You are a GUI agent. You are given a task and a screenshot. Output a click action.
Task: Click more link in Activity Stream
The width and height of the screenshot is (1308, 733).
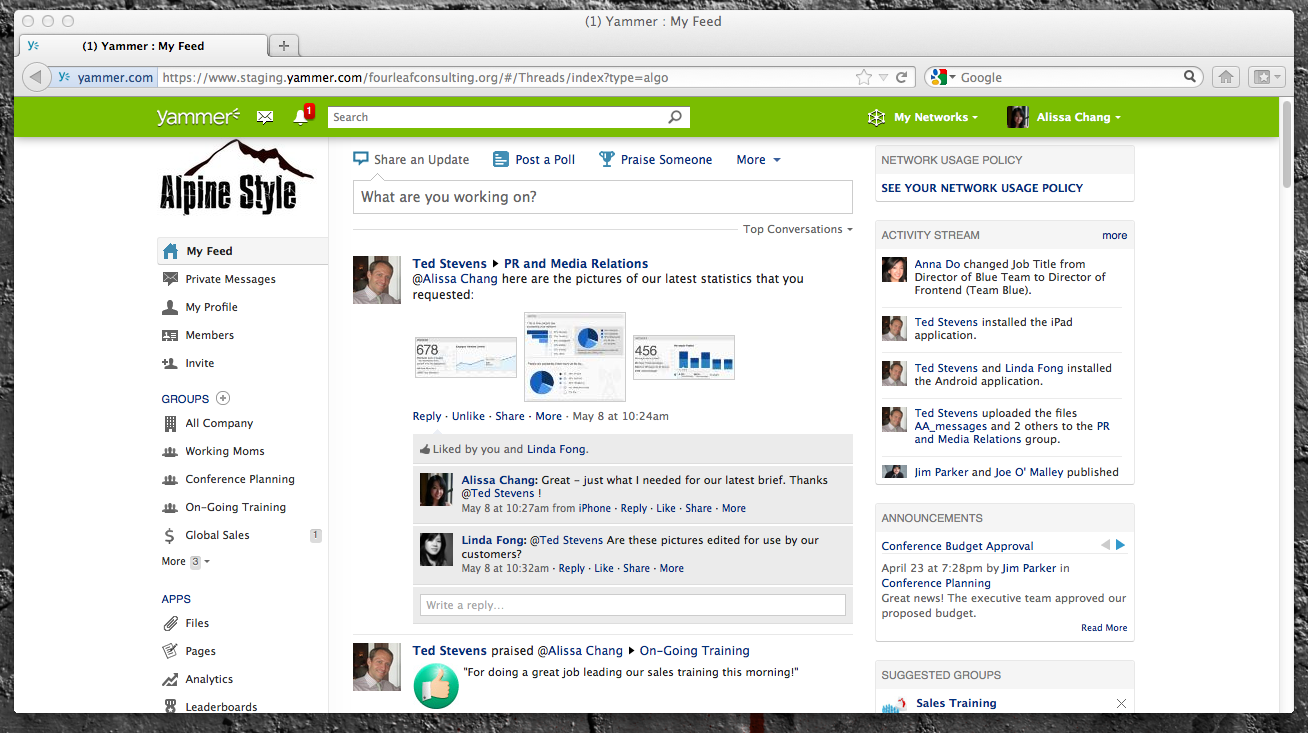(x=1114, y=235)
